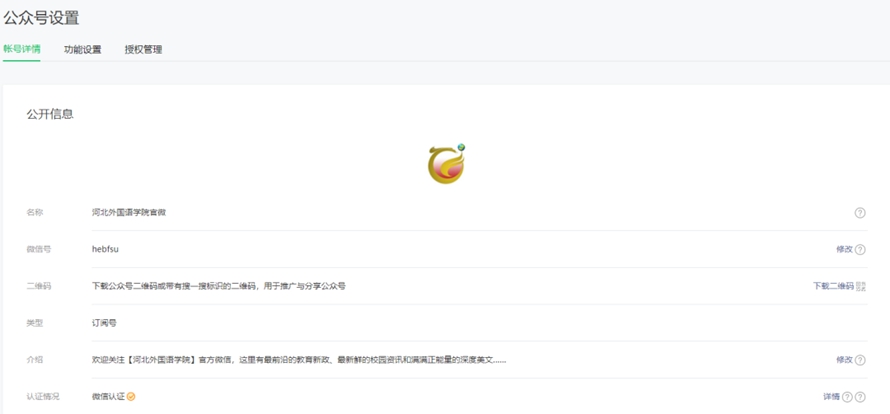The image size is (890, 414).
Task: Click first help icon after 详情
Action: (847, 397)
